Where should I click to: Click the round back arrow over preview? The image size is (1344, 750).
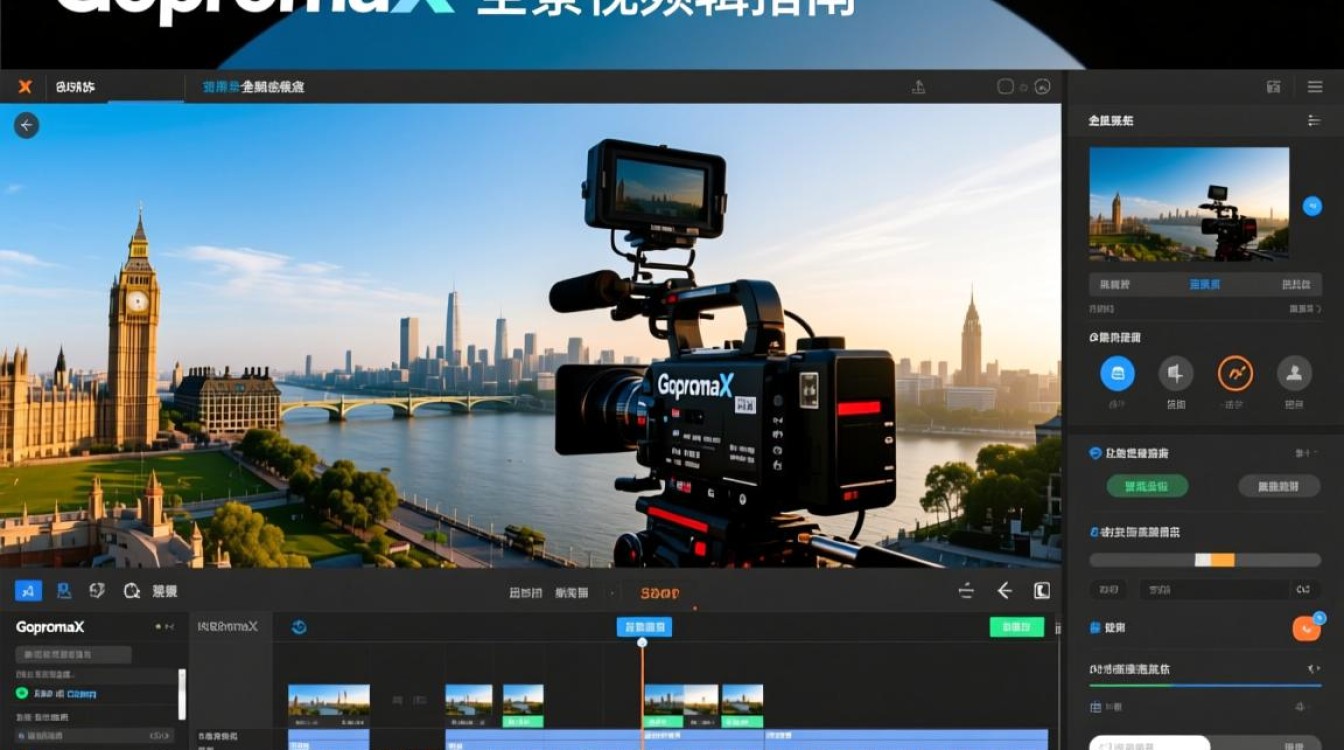(27, 125)
